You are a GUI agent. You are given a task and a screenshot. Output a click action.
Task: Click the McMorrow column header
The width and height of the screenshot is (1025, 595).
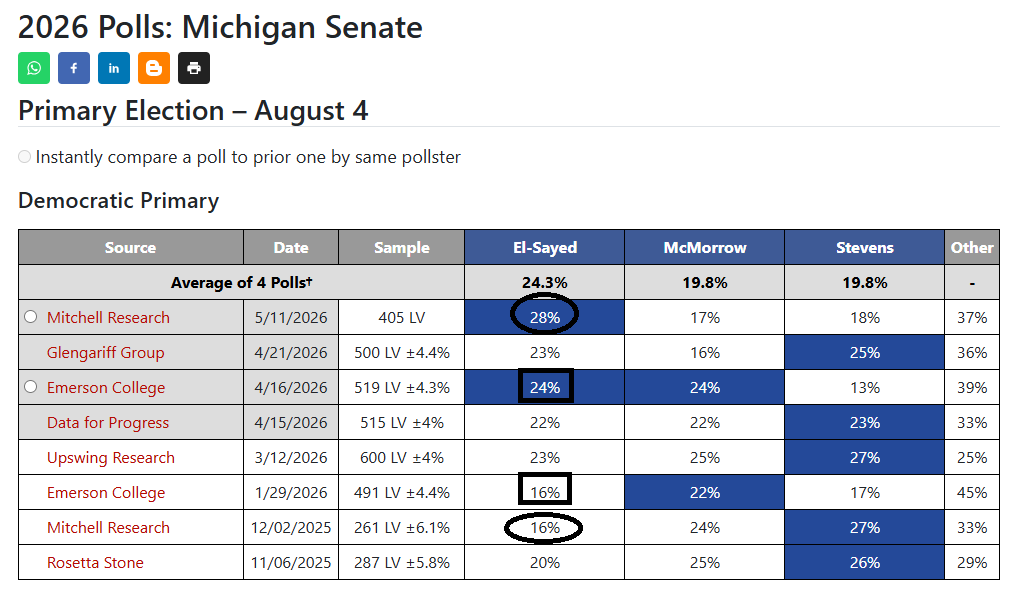(x=705, y=247)
